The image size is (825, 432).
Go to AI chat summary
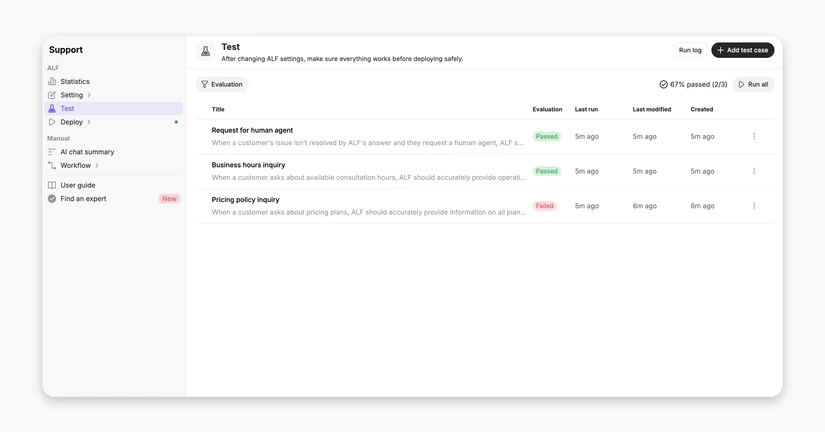(114, 152)
